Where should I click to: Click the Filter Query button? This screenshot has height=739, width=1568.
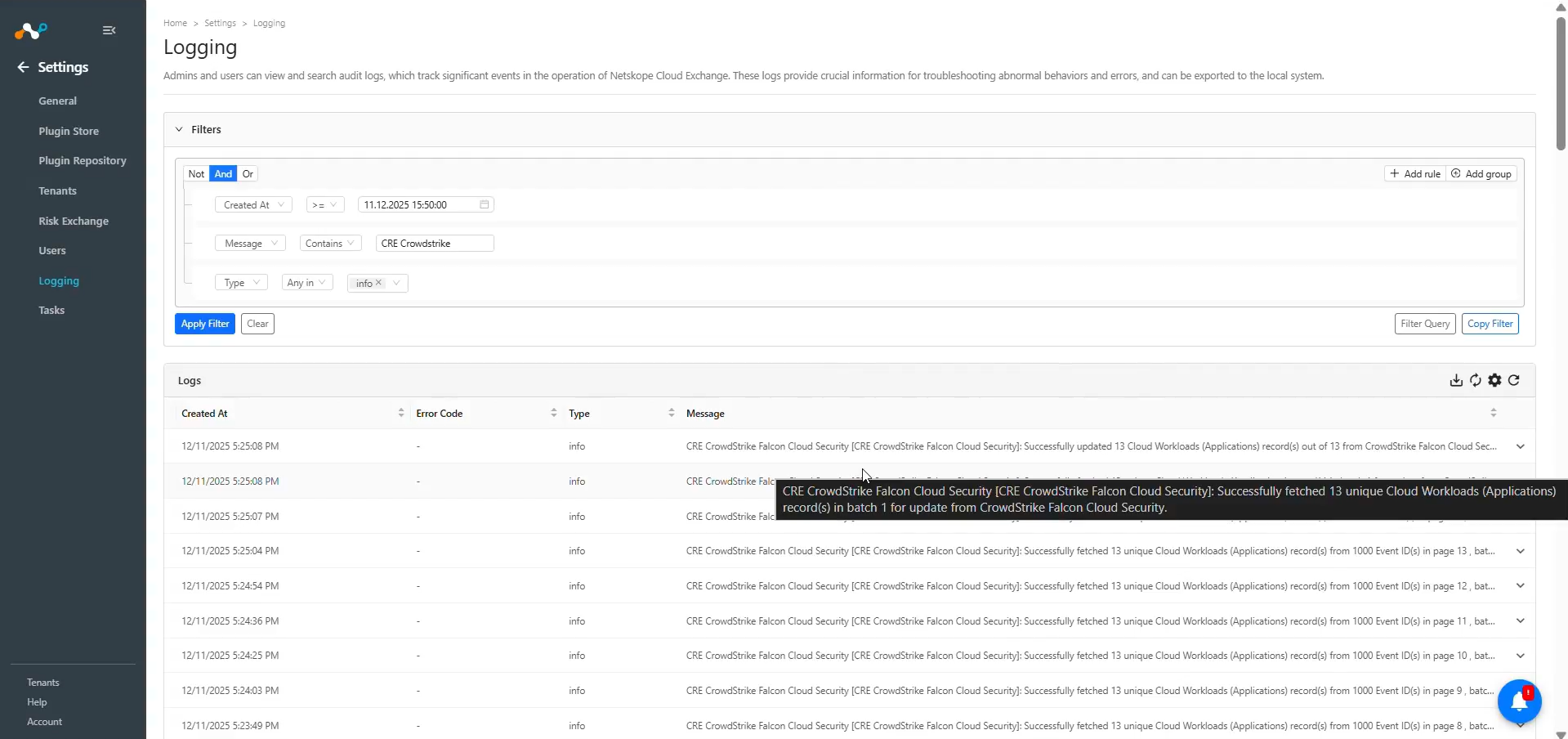coord(1425,324)
